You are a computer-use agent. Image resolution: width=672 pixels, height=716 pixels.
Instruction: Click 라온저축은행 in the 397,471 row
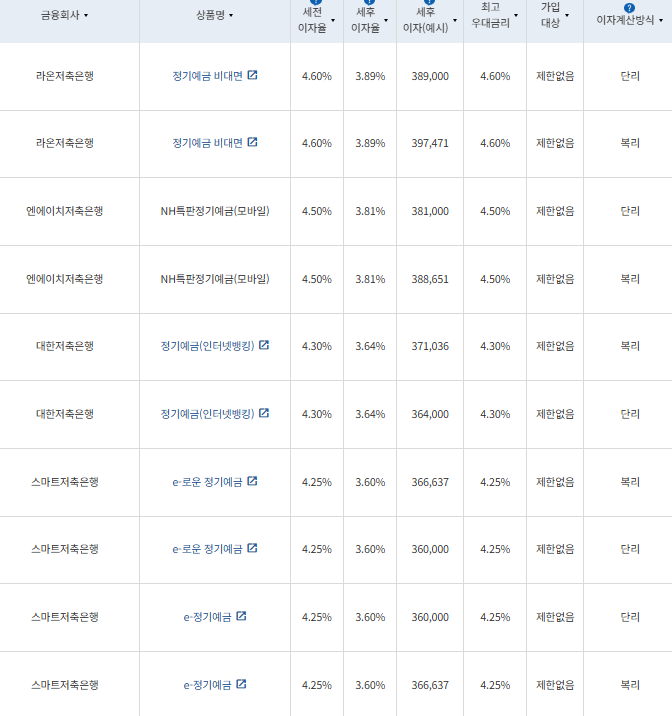point(65,143)
